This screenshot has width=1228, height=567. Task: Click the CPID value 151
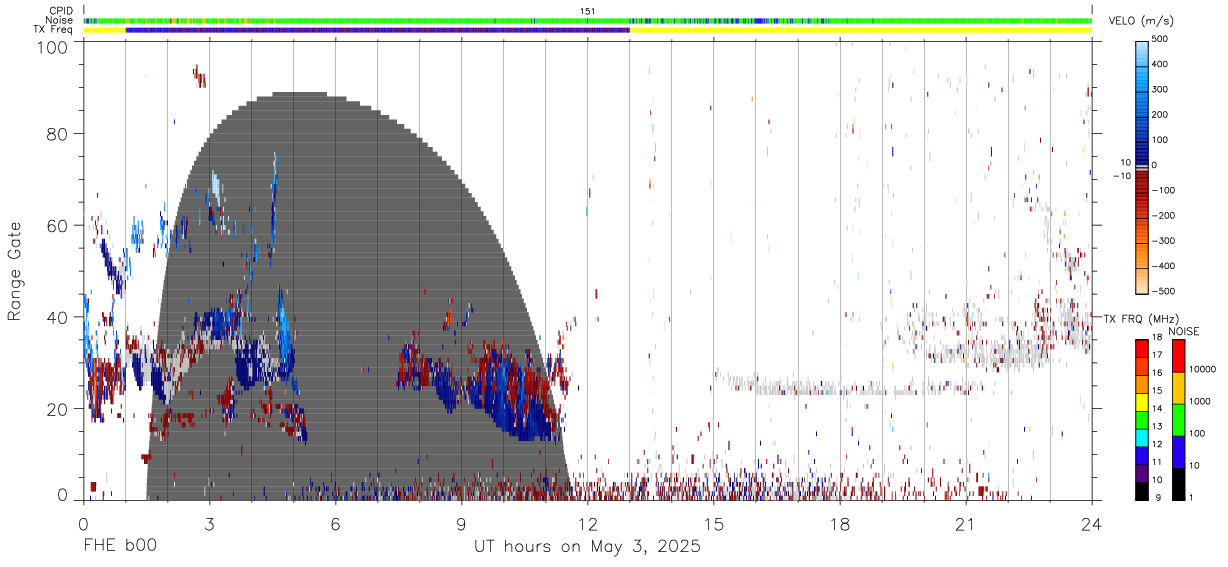pyautogui.click(x=587, y=11)
